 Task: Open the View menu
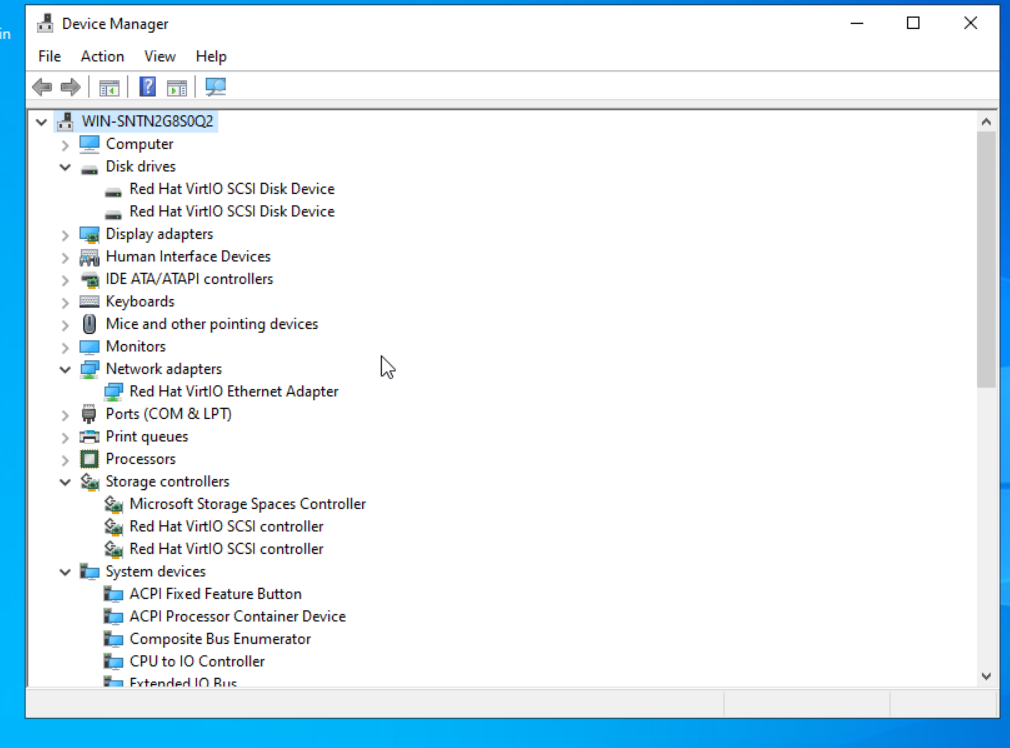click(x=160, y=57)
